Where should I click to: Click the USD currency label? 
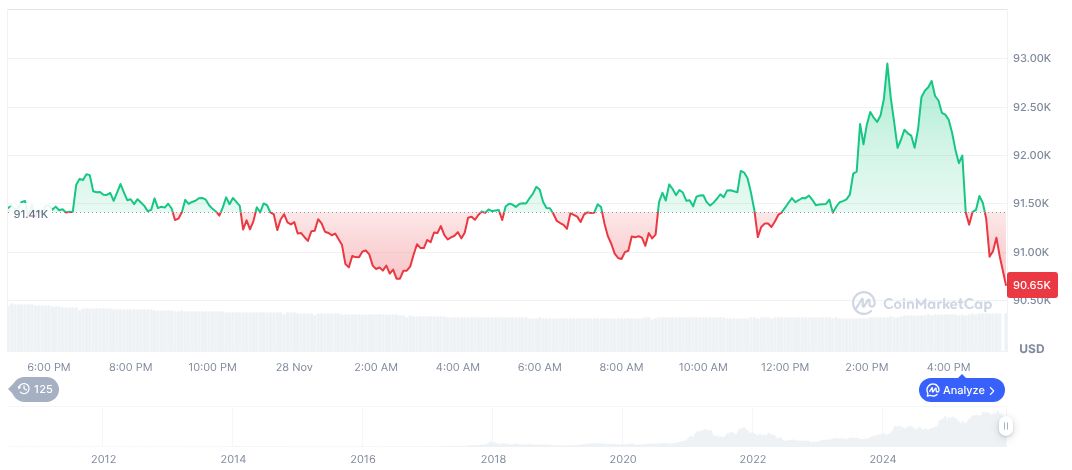click(1031, 349)
